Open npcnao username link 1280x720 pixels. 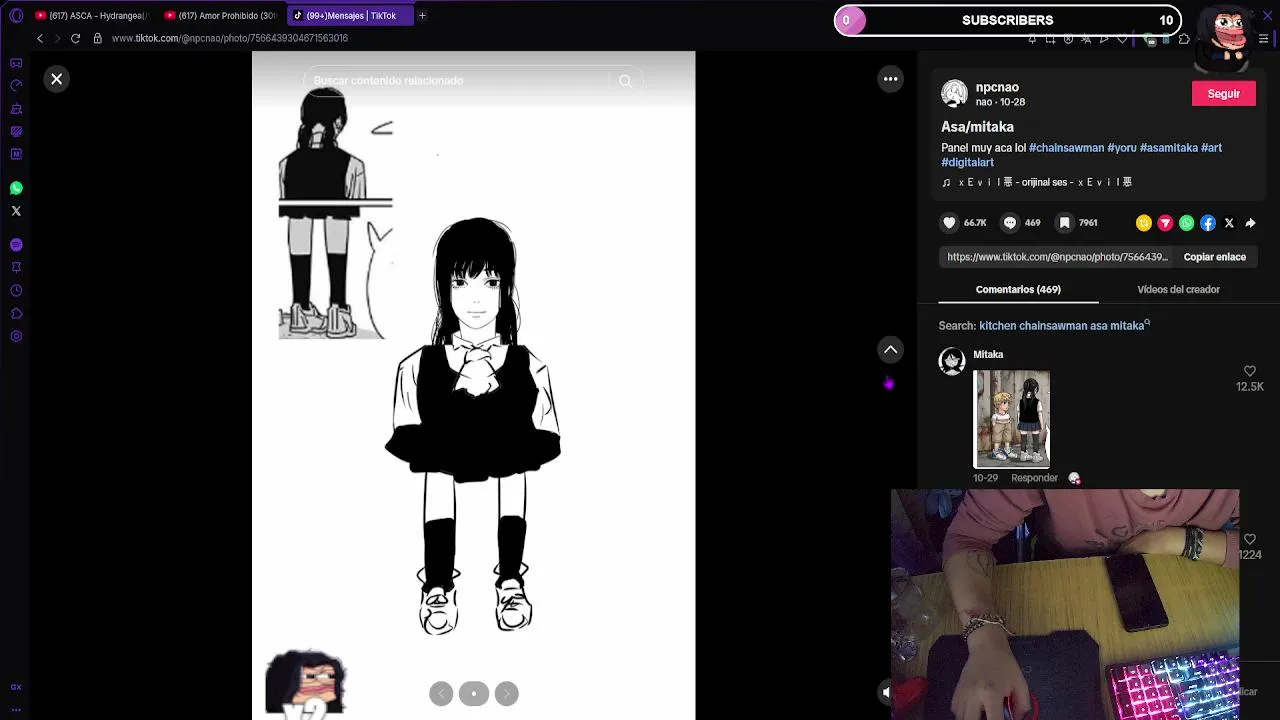click(x=997, y=88)
